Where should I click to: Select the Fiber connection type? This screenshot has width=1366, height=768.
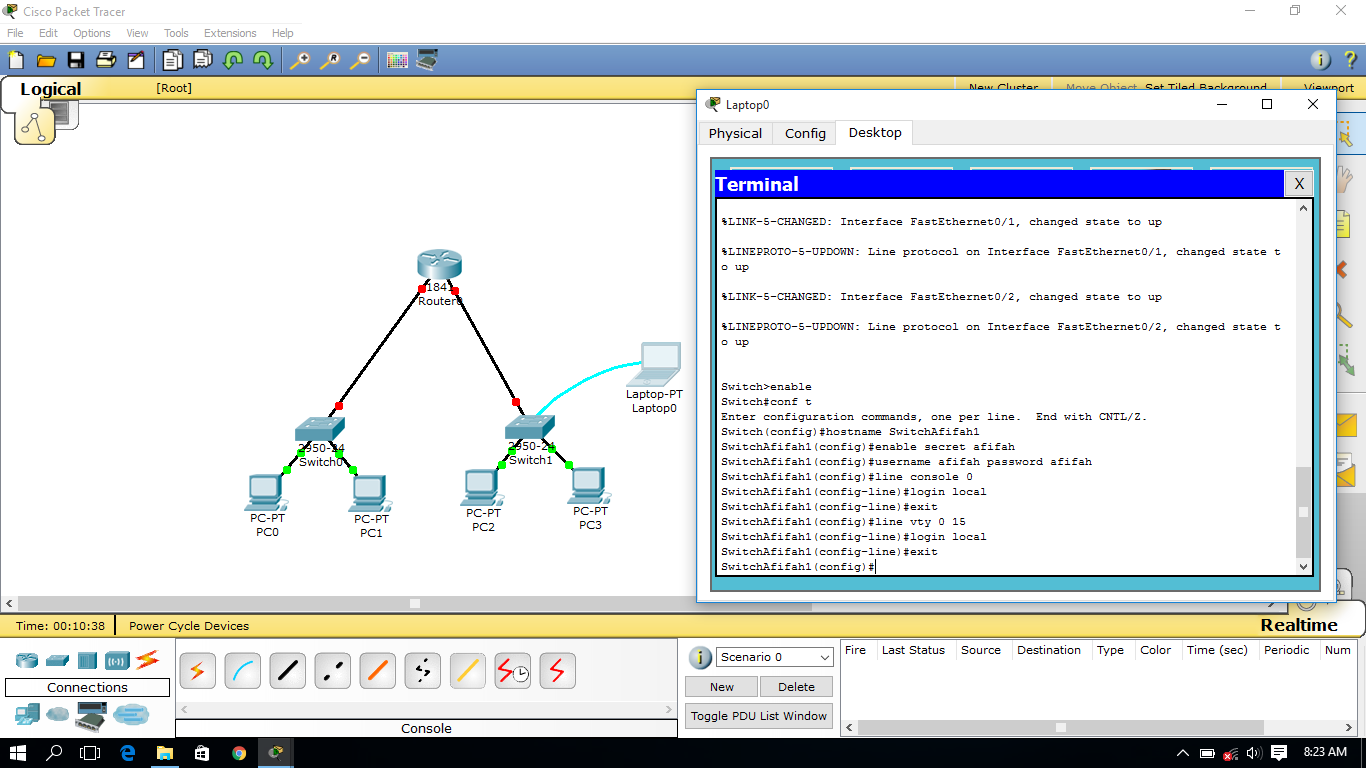coord(377,670)
